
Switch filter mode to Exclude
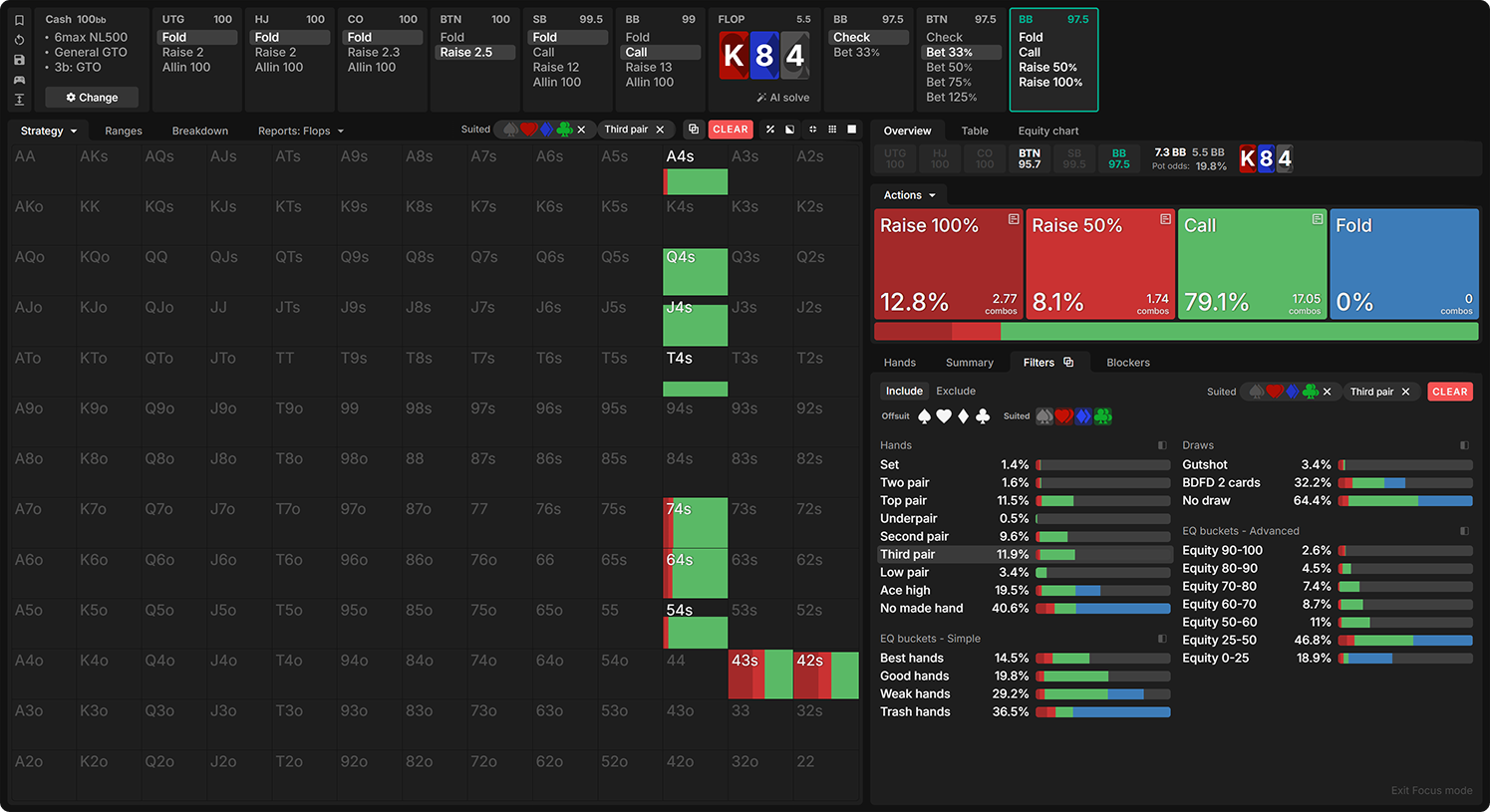click(956, 392)
